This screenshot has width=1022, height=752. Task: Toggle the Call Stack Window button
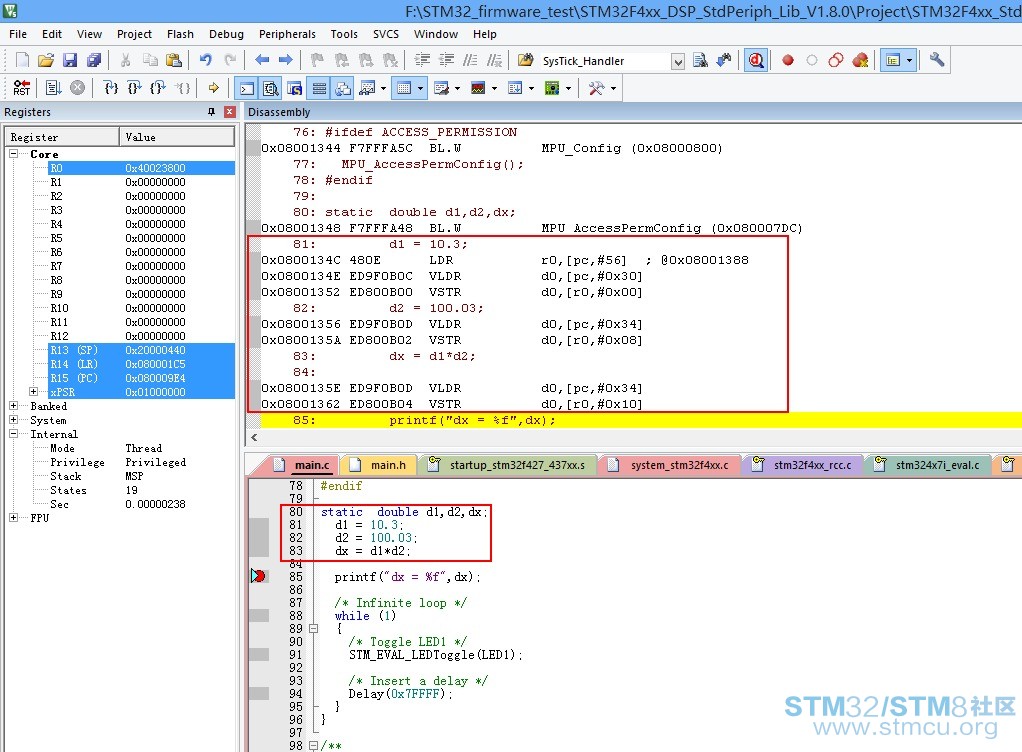tap(343, 88)
